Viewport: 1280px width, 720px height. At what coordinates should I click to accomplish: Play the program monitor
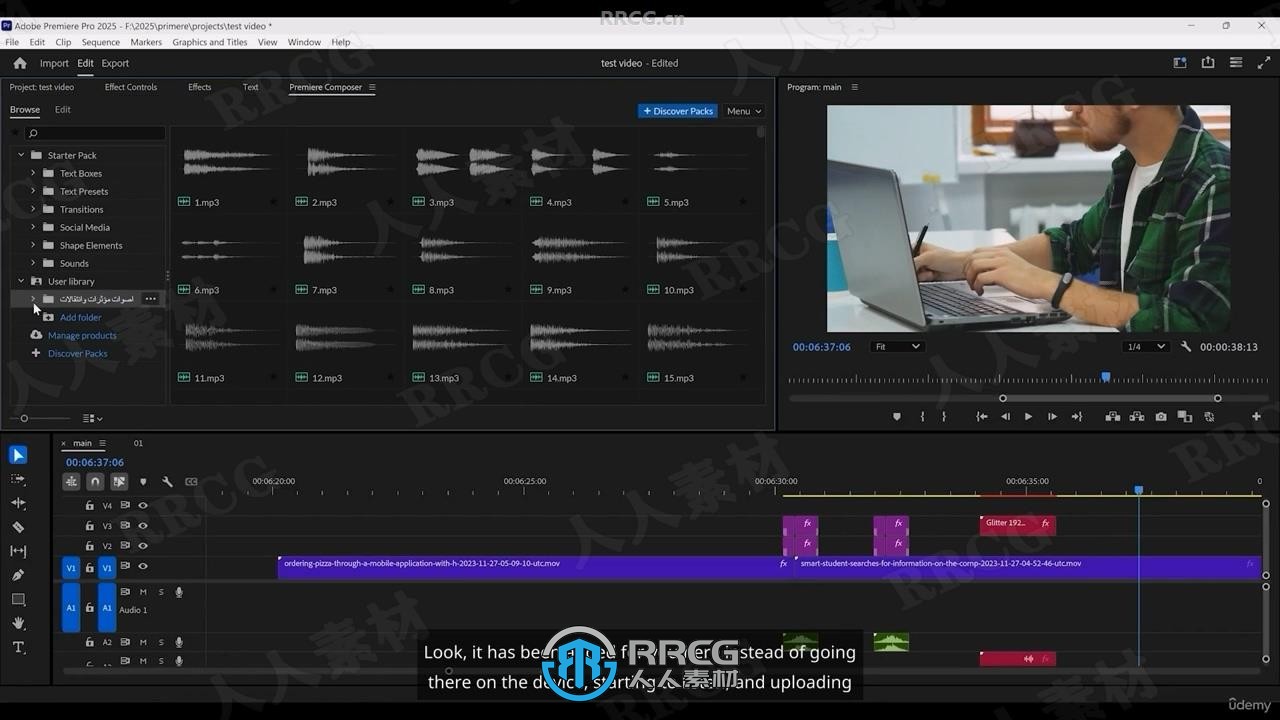tap(1028, 417)
